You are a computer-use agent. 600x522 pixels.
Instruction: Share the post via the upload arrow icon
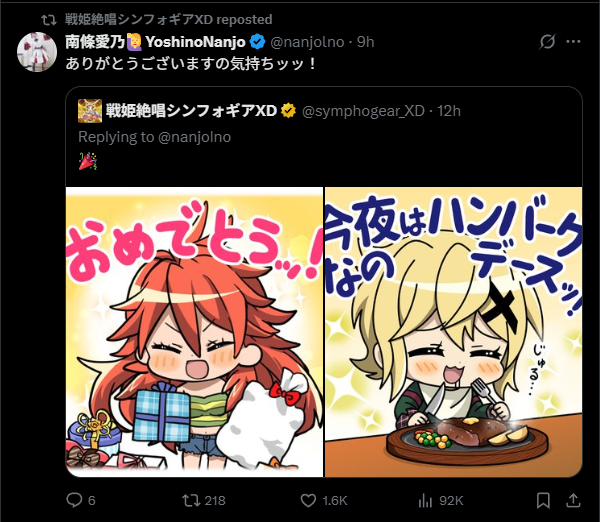tap(573, 500)
